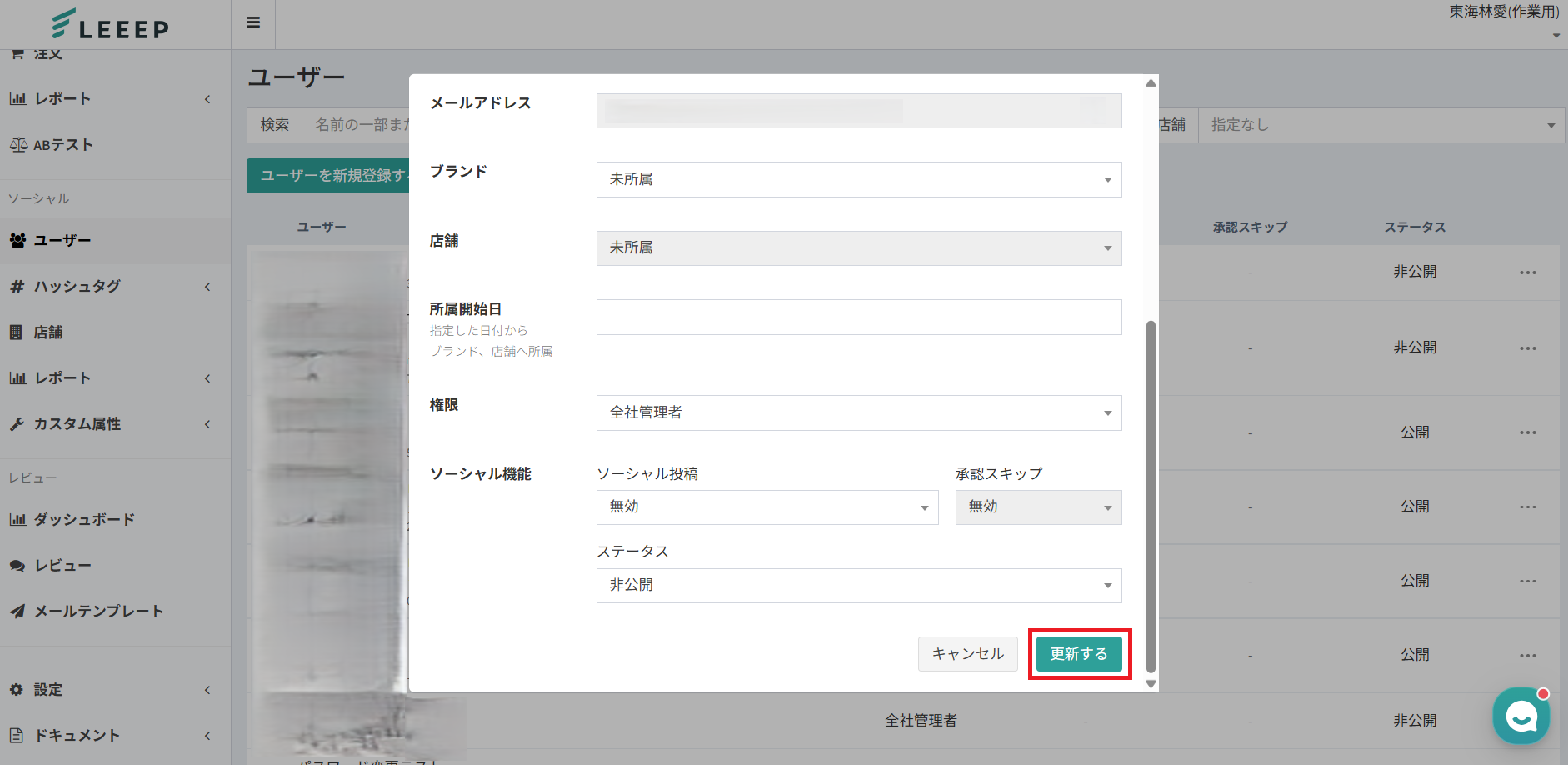Click the dialog scroll-up arrow

(1151, 83)
